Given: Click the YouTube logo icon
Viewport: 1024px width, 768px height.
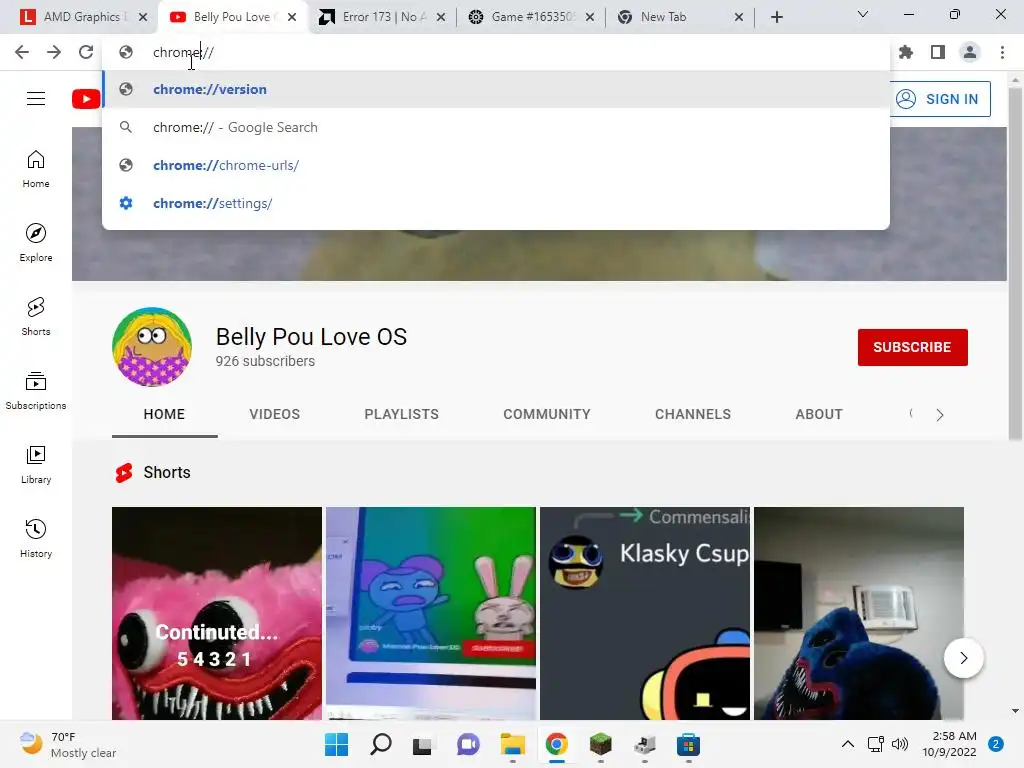Looking at the screenshot, I should click(x=86, y=99).
